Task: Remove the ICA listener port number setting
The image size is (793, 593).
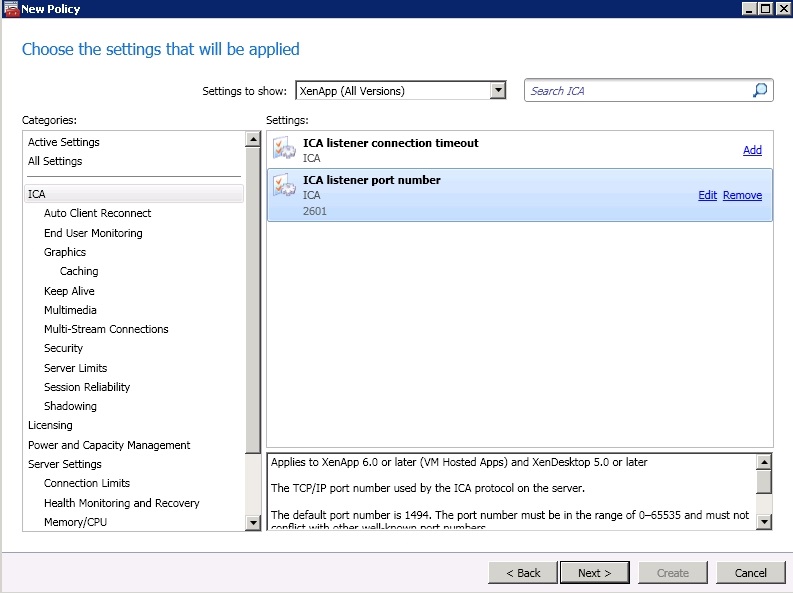Action: 742,195
